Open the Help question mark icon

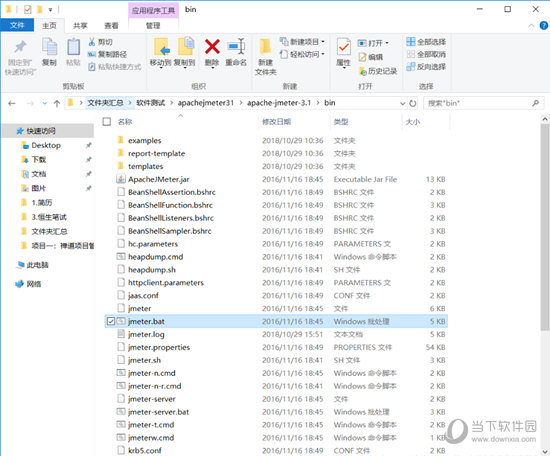(544, 25)
